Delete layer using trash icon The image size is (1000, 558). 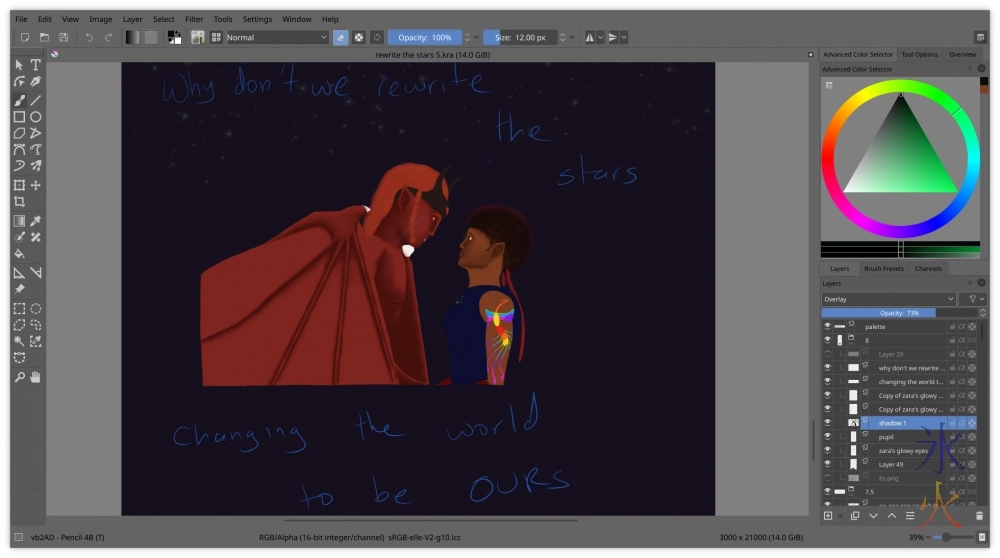[979, 515]
